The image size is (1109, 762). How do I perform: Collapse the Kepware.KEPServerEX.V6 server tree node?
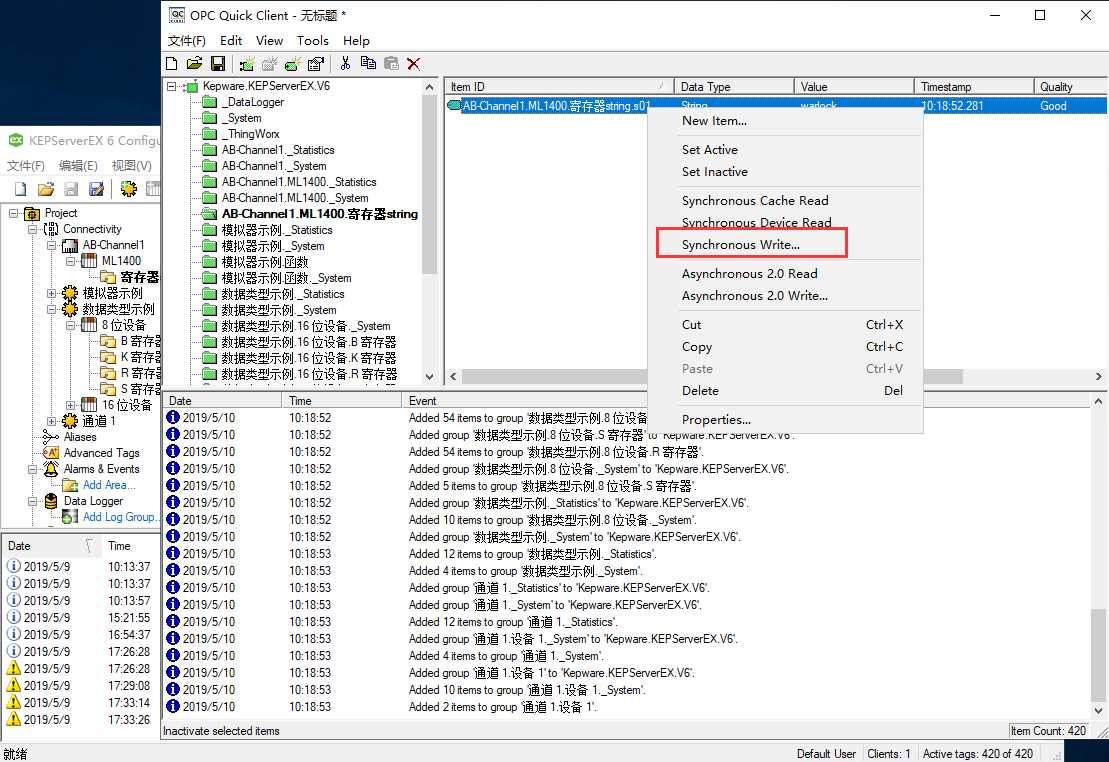pos(171,86)
